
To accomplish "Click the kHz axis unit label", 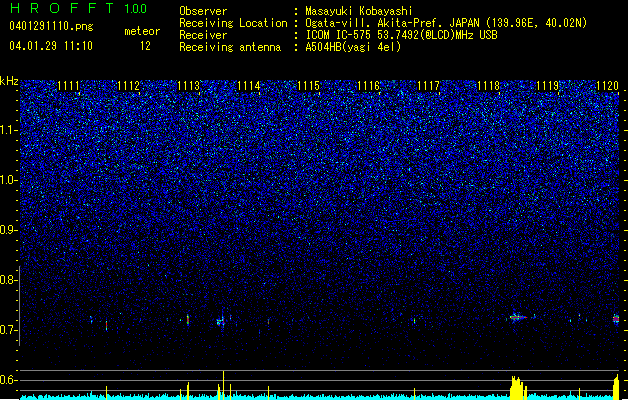I will 9,81.
